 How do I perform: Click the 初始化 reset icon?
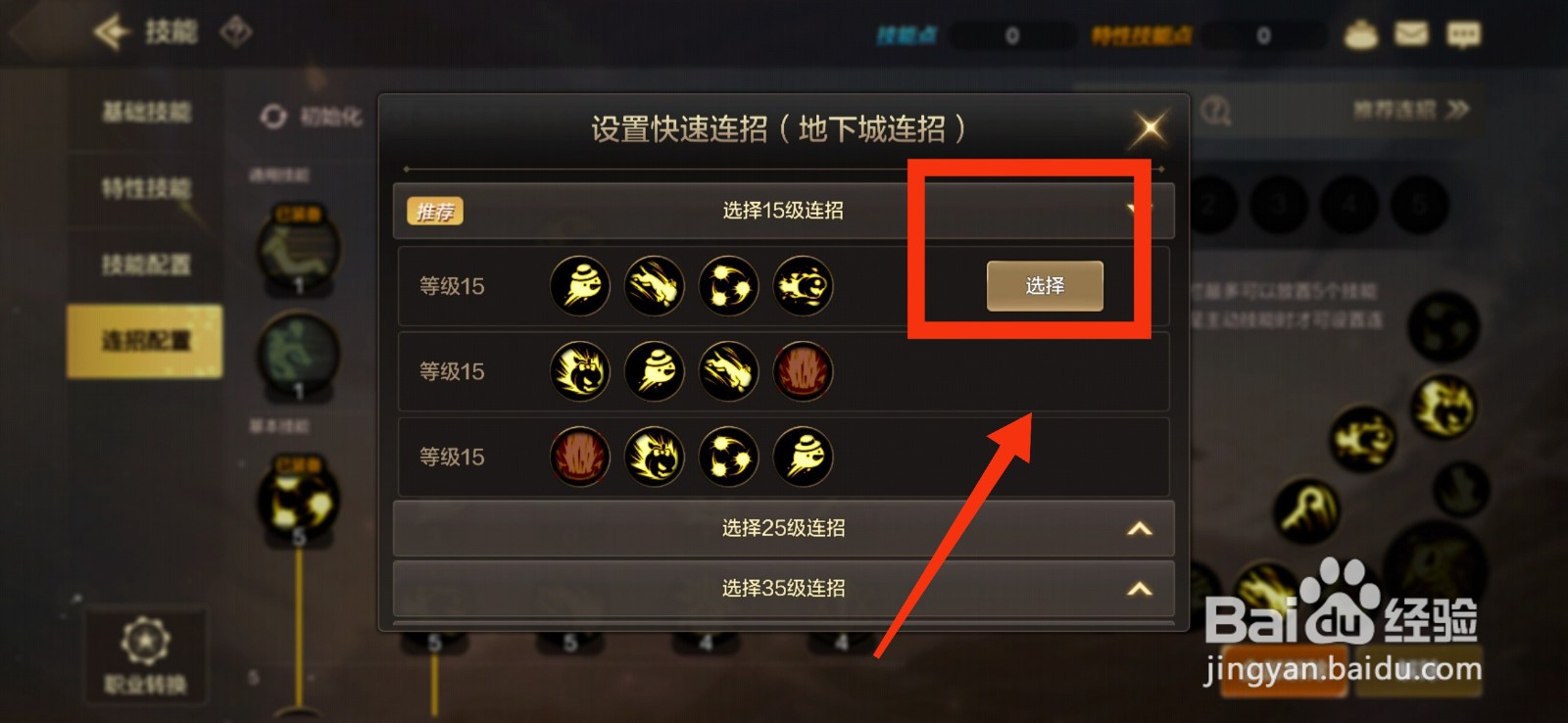pos(273,117)
